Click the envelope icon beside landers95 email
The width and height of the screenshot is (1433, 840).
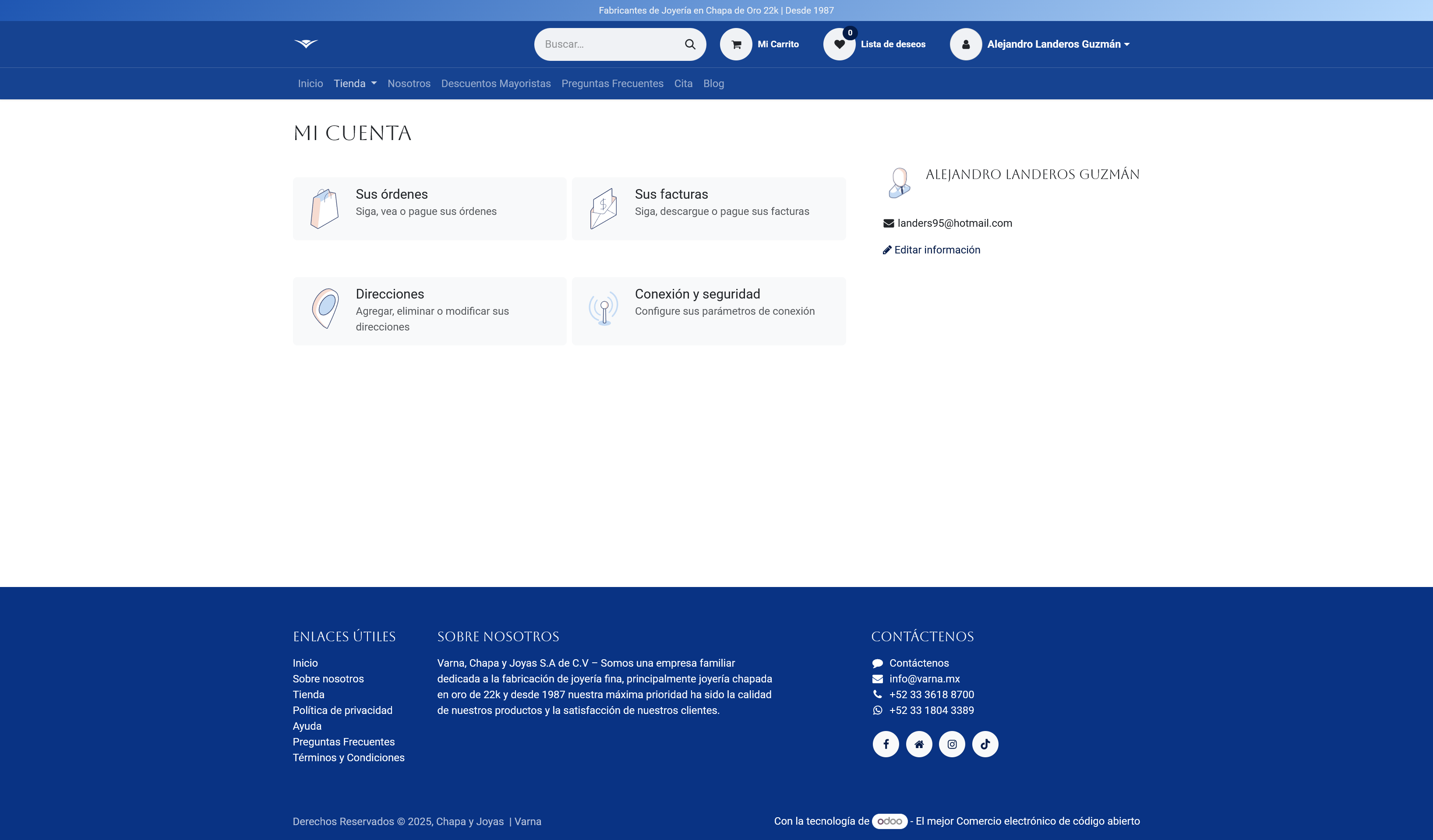point(888,223)
